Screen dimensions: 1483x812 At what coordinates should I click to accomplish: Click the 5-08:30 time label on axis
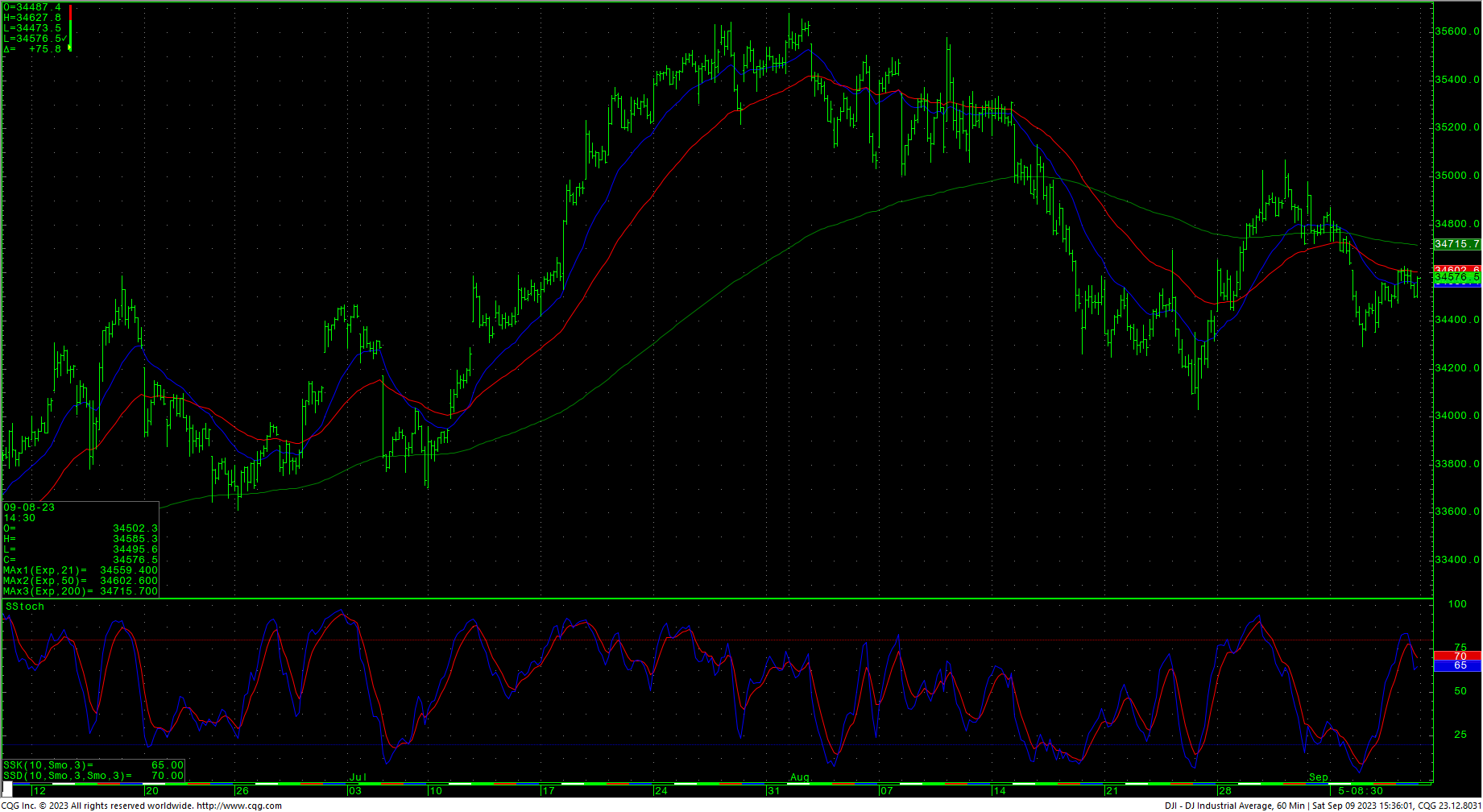[x=1361, y=791]
